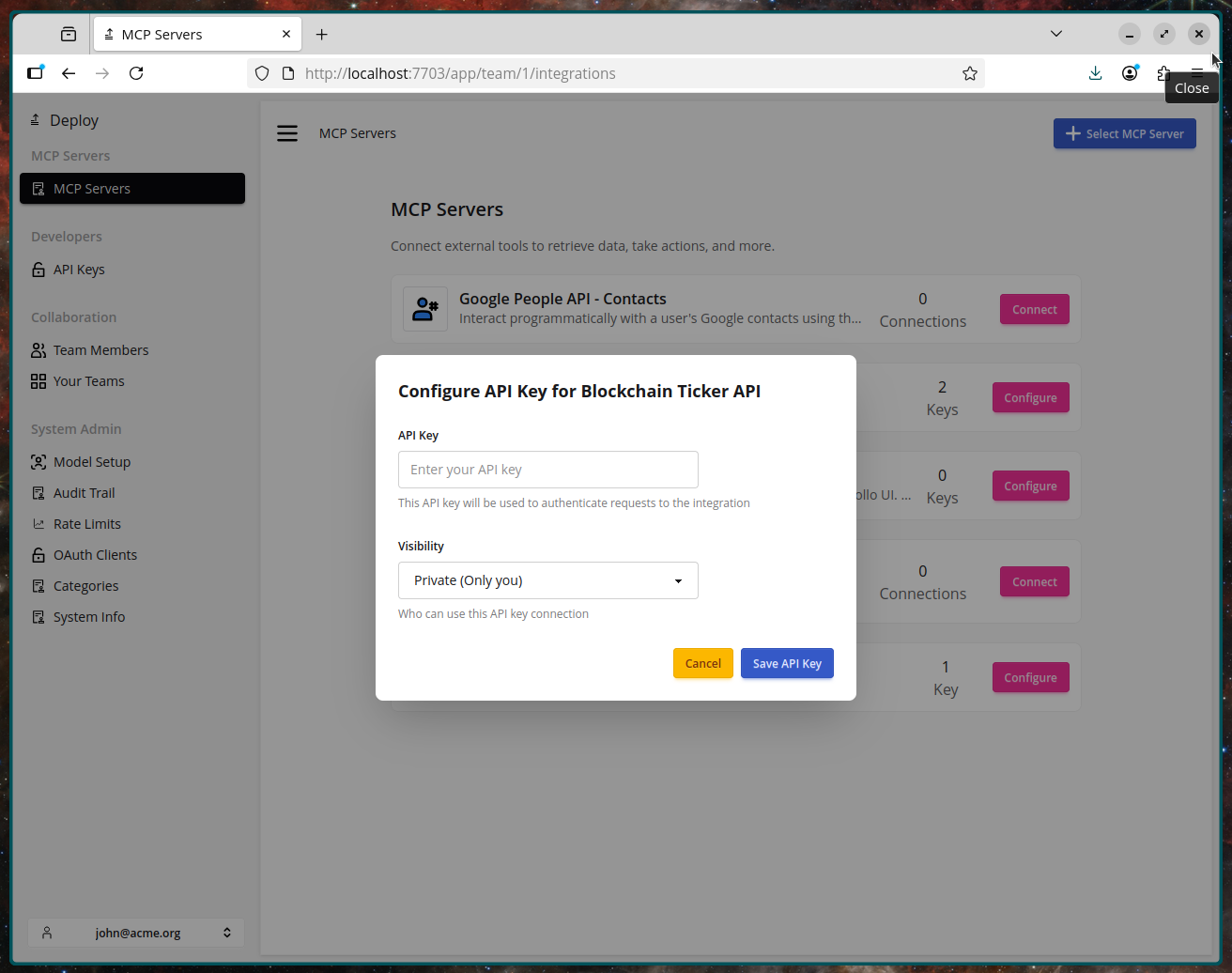
Task: Open the browser downloads icon
Action: coord(1095,73)
